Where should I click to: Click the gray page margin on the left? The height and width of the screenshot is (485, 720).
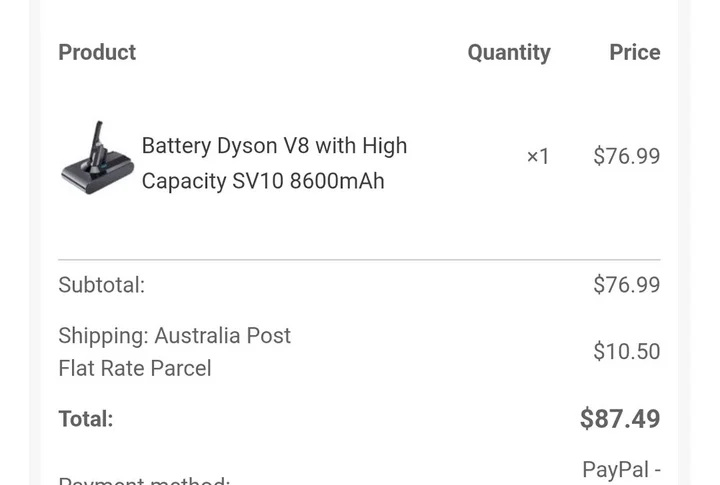[x=14, y=240]
